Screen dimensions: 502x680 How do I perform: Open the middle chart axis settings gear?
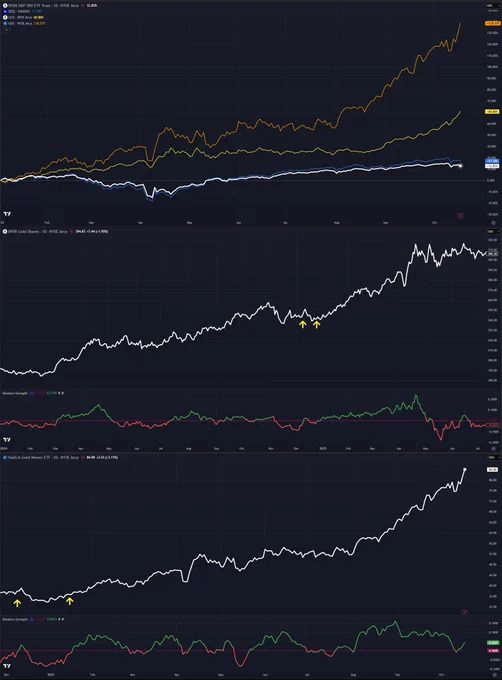(494, 449)
